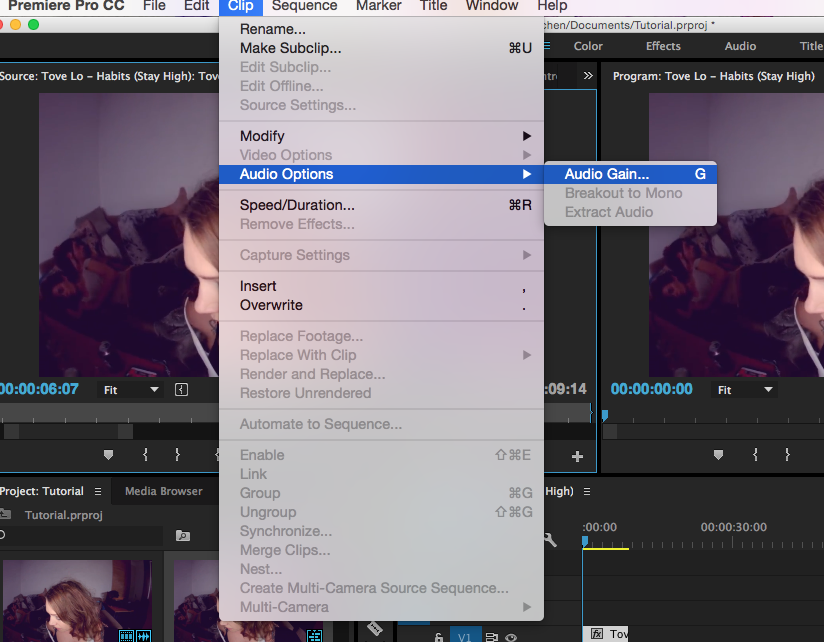The width and height of the screenshot is (824, 642).
Task: Click Mark Out in the Source monitor
Action: (178, 454)
